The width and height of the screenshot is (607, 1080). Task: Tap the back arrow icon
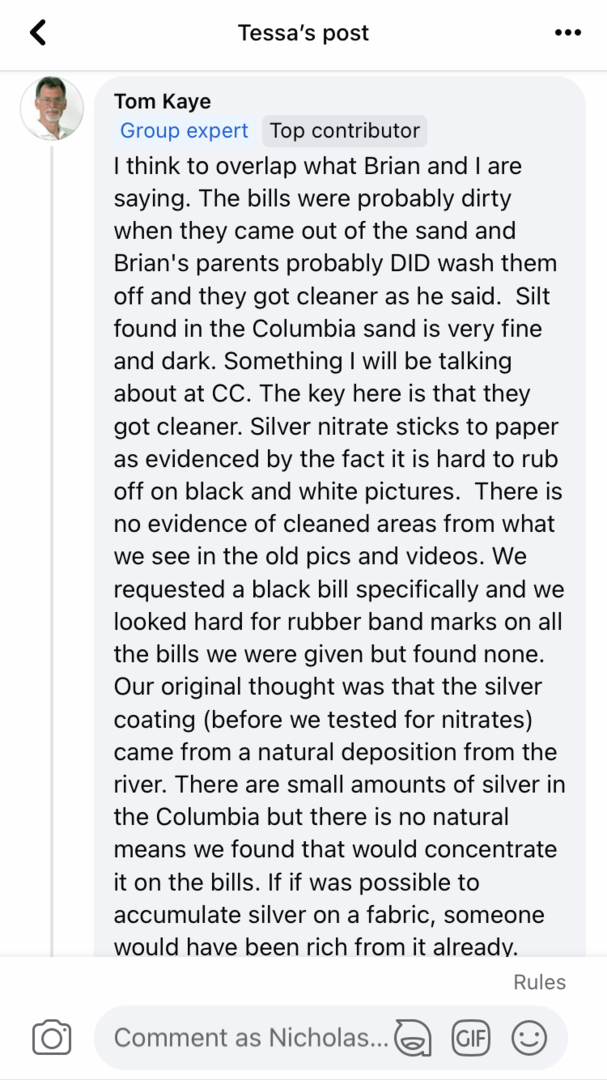[38, 32]
